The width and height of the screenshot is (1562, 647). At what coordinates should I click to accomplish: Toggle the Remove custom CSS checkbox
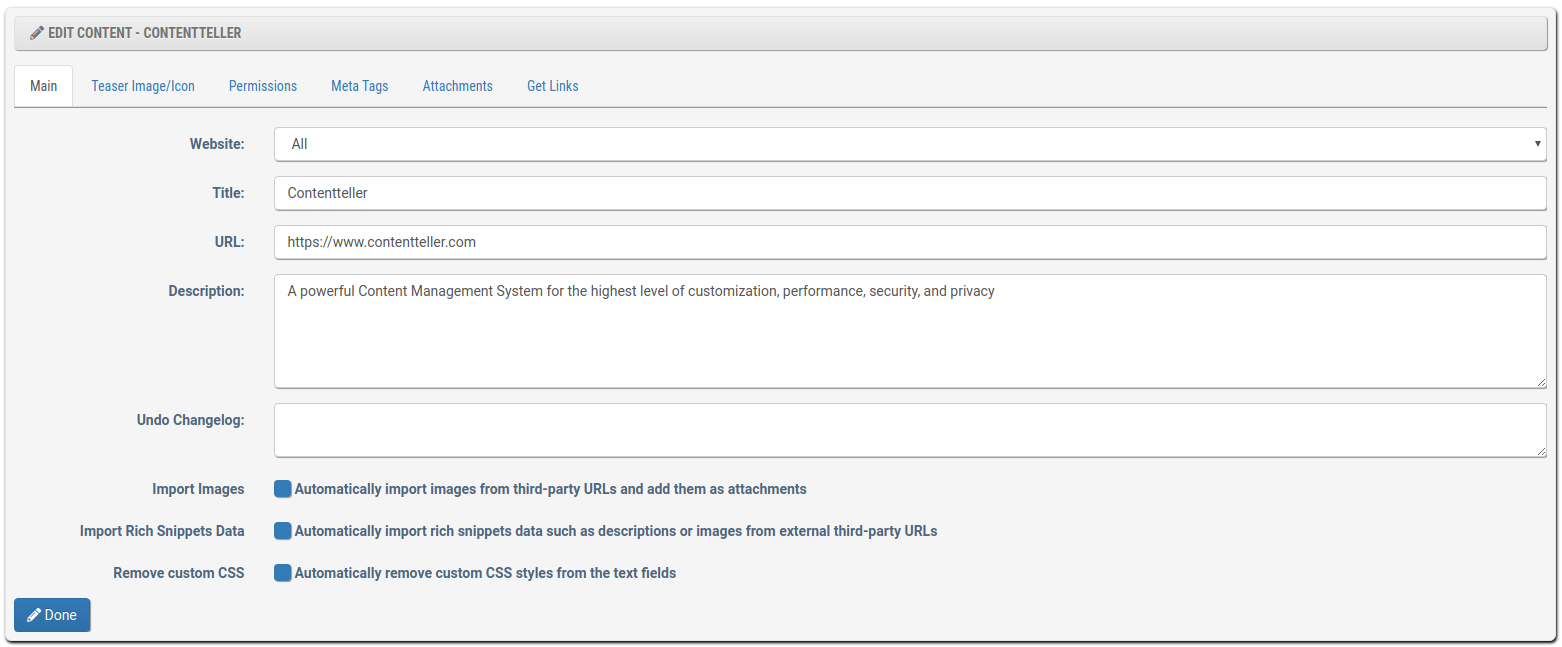(x=283, y=573)
